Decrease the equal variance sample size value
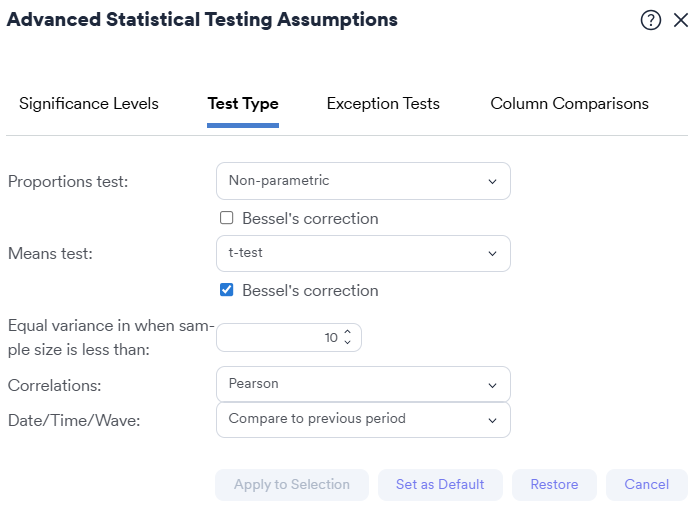This screenshot has width=695, height=508. point(347,342)
